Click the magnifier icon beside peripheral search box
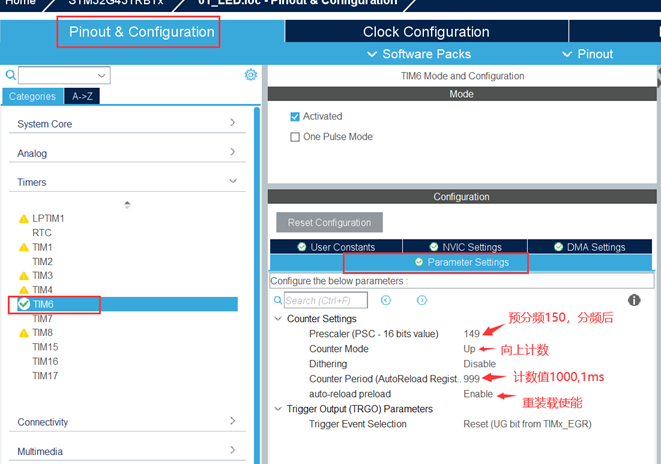Image resolution: width=661 pixels, height=464 pixels. pos(10,75)
